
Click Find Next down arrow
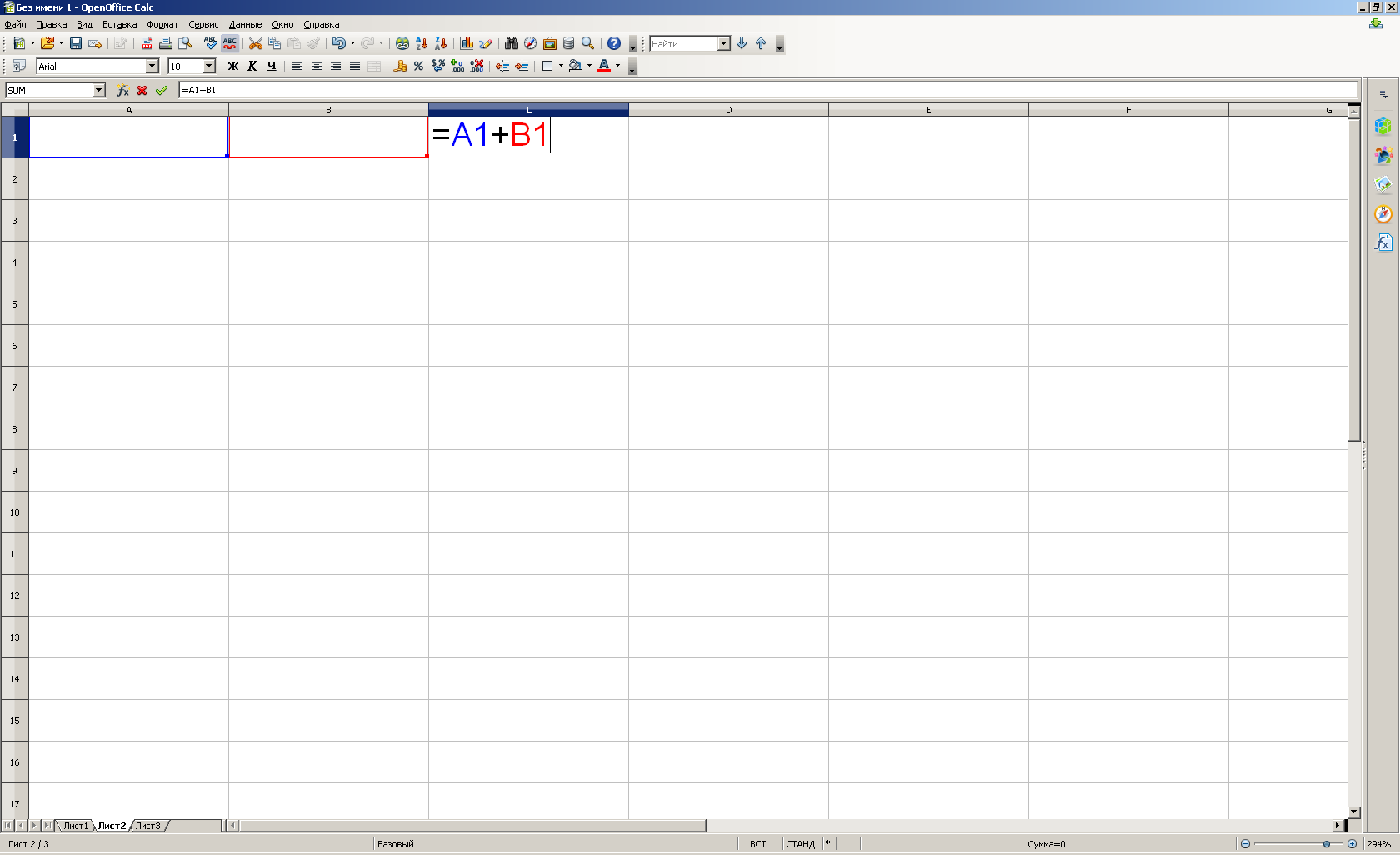click(742, 43)
